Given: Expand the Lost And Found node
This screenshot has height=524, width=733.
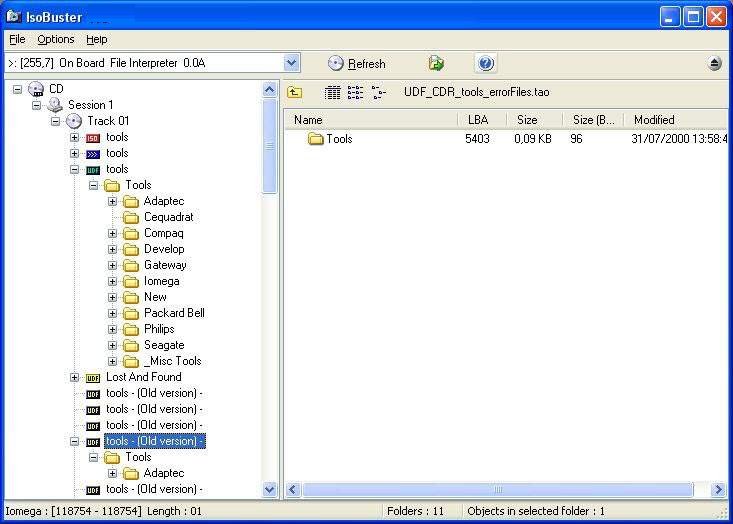Looking at the screenshot, I should [74, 377].
